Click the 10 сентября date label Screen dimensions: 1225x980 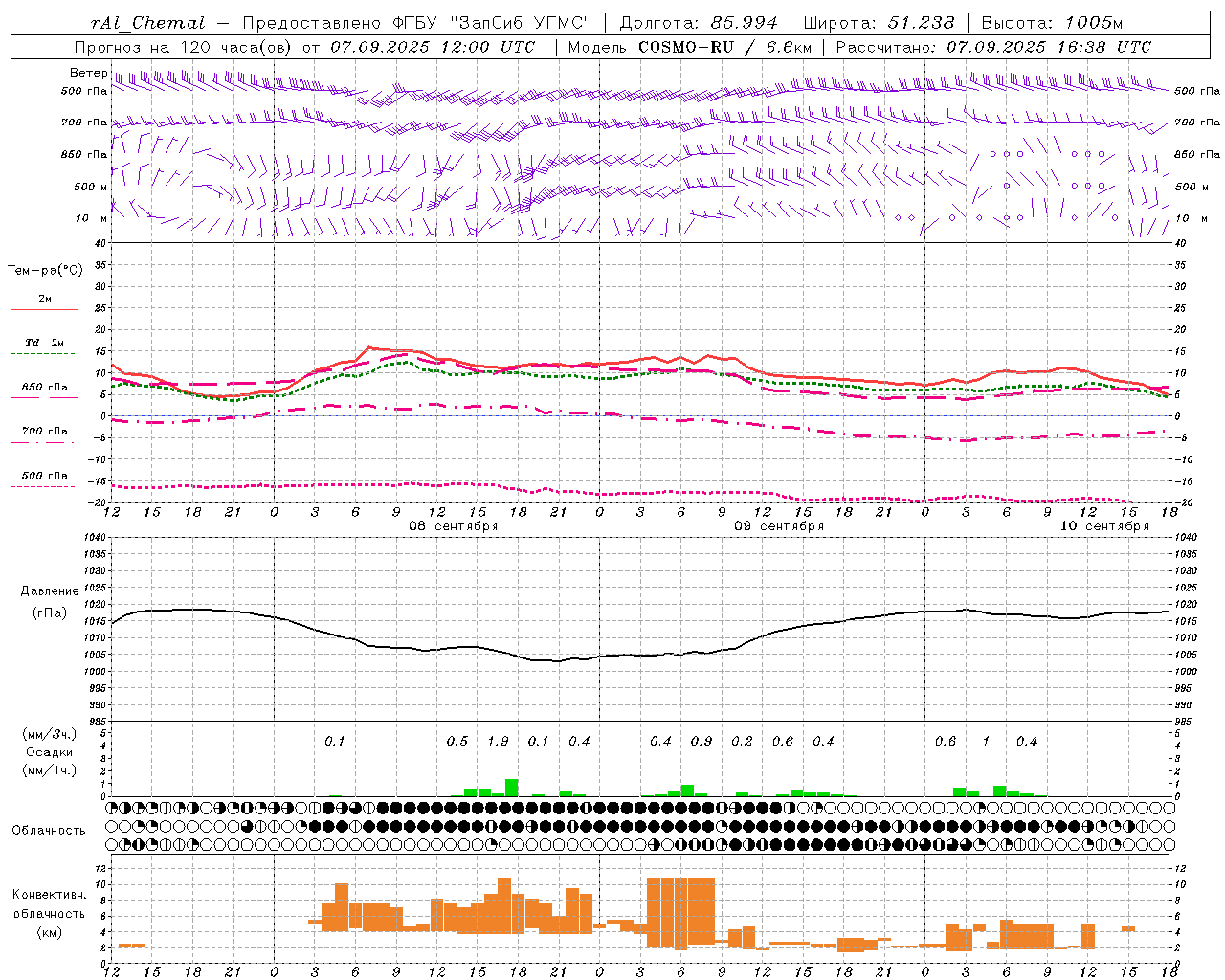click(x=1104, y=526)
